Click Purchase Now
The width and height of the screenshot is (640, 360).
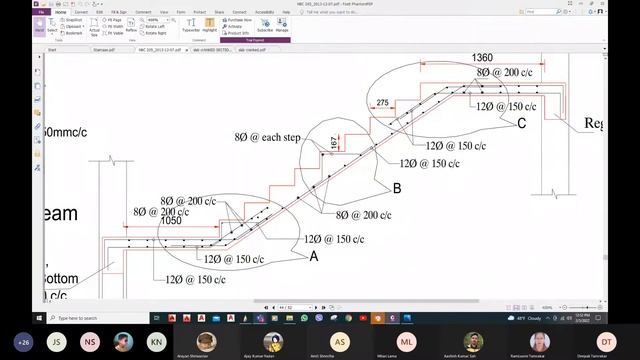(237, 20)
